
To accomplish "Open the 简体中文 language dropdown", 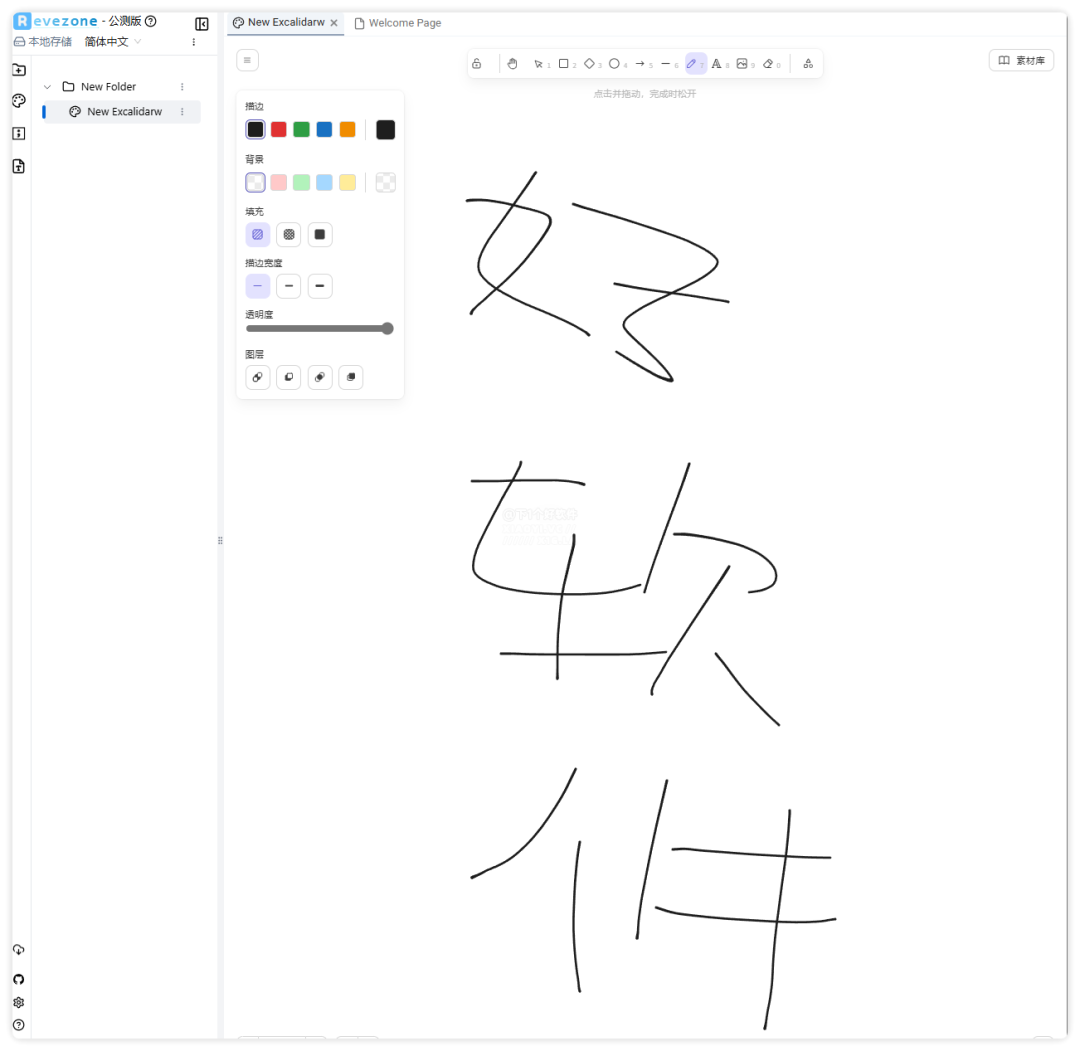I will click(x=108, y=41).
